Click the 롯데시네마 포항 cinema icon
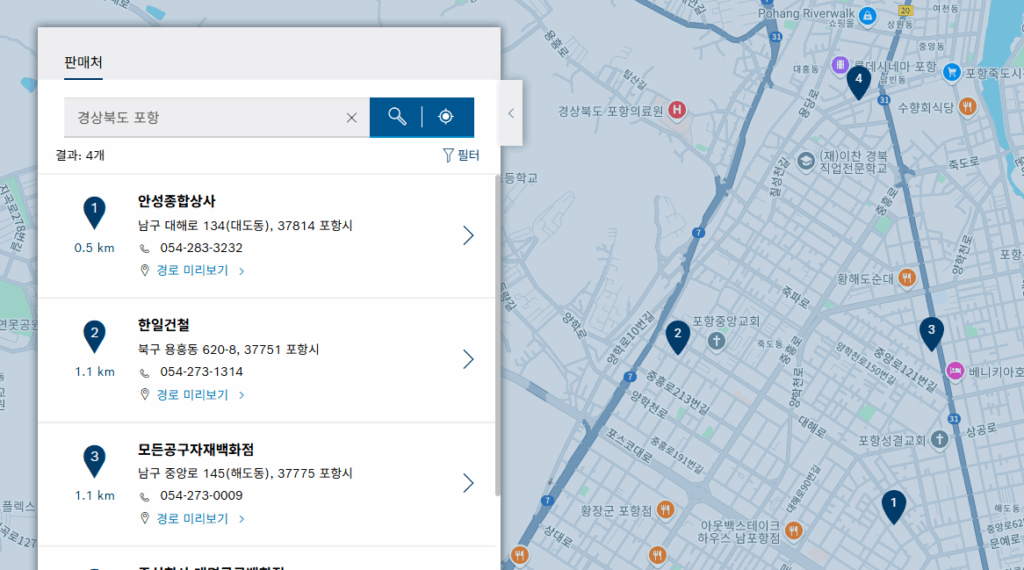 click(840, 65)
